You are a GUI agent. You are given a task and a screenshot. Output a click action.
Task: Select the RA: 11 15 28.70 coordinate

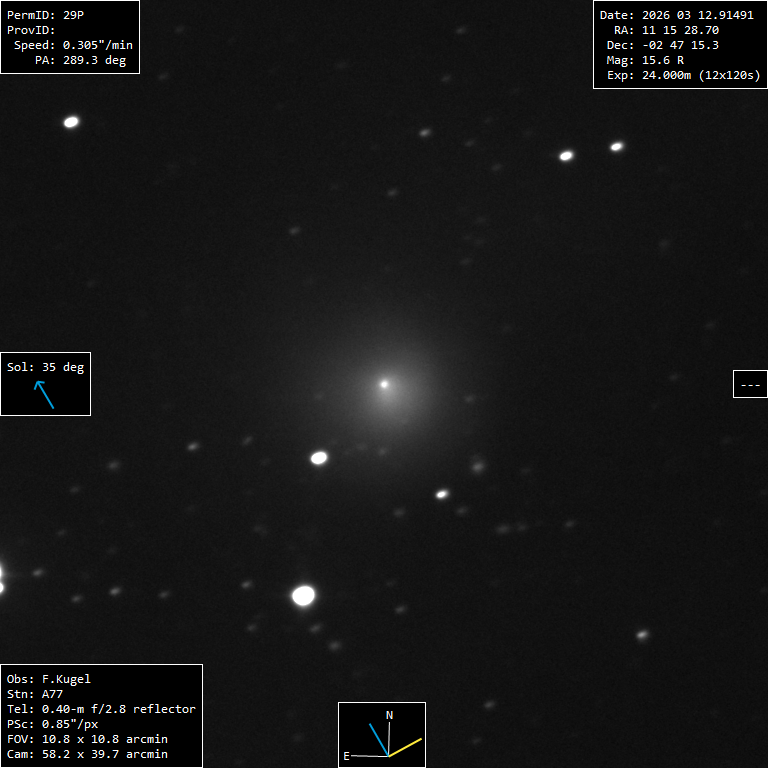pos(666,30)
